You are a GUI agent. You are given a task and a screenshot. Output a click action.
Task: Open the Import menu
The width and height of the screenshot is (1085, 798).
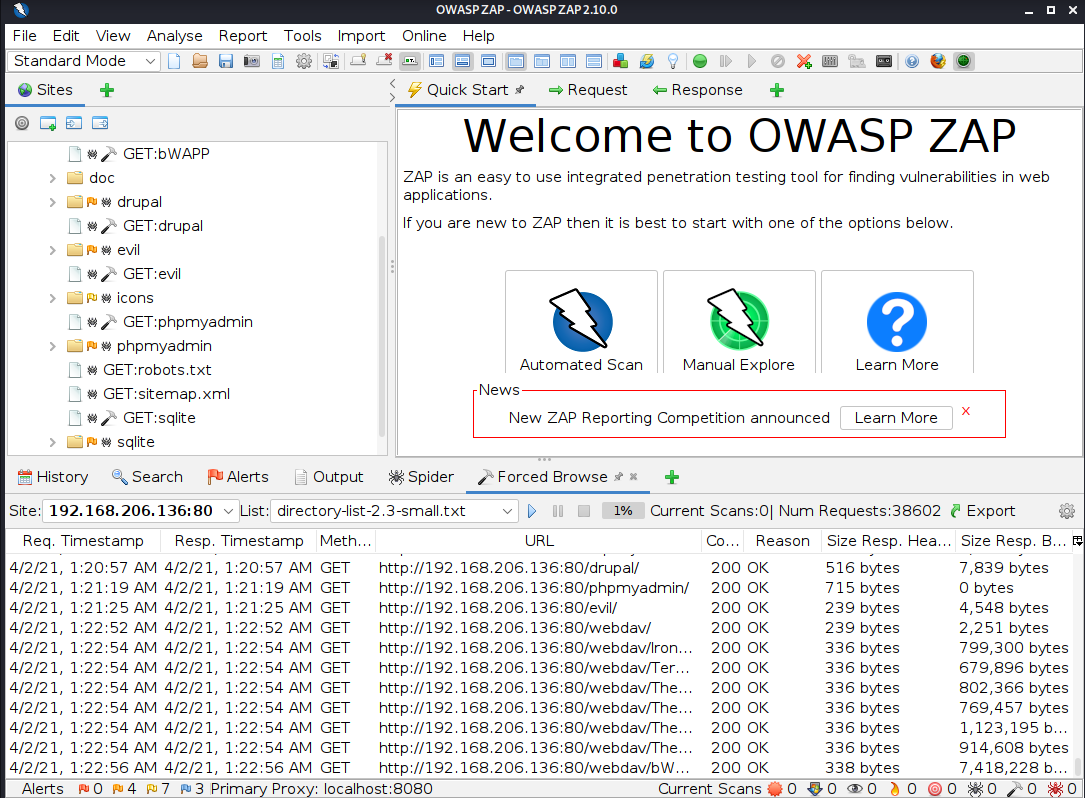[361, 36]
